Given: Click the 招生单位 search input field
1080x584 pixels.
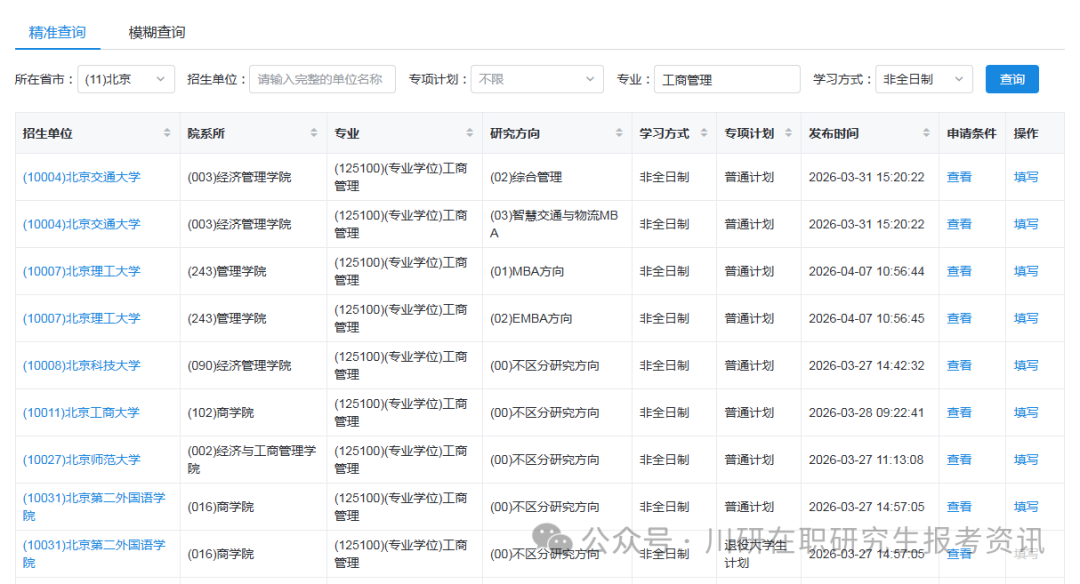Looking at the screenshot, I should point(322,78).
